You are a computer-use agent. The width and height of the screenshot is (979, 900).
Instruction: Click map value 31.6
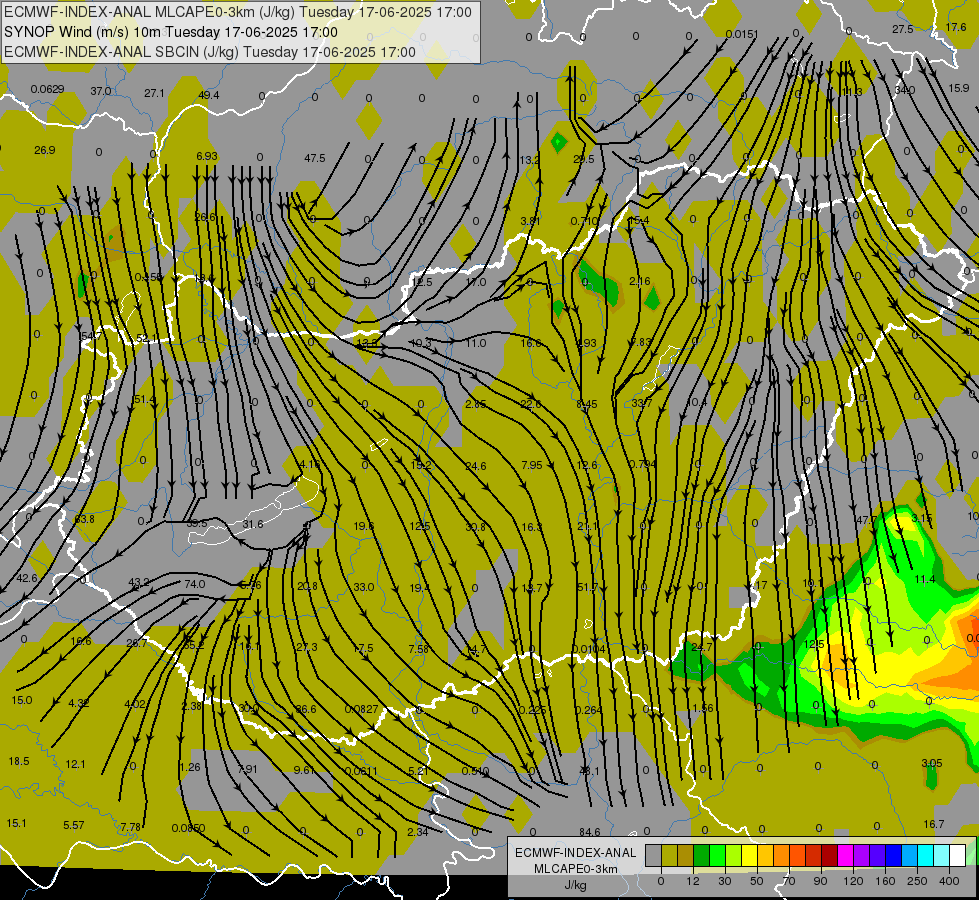[x=253, y=524]
